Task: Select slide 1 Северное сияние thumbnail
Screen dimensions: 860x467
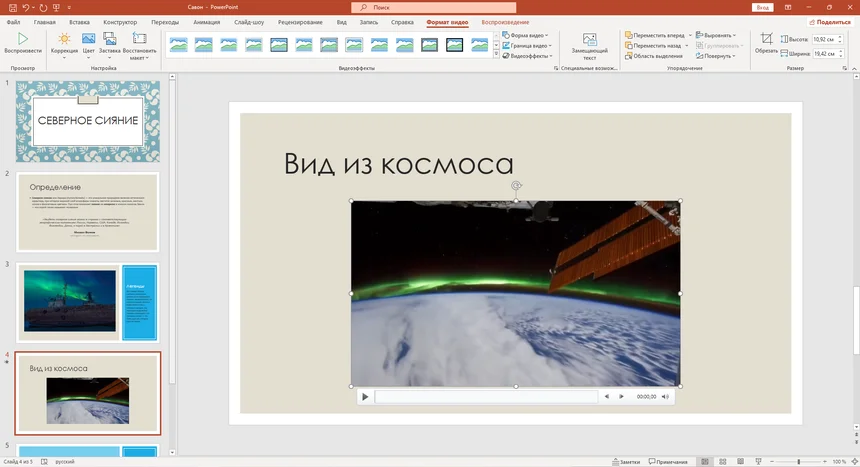Action: point(88,121)
